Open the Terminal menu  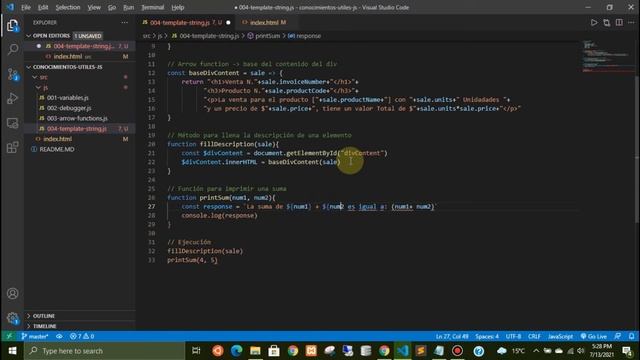153,7
